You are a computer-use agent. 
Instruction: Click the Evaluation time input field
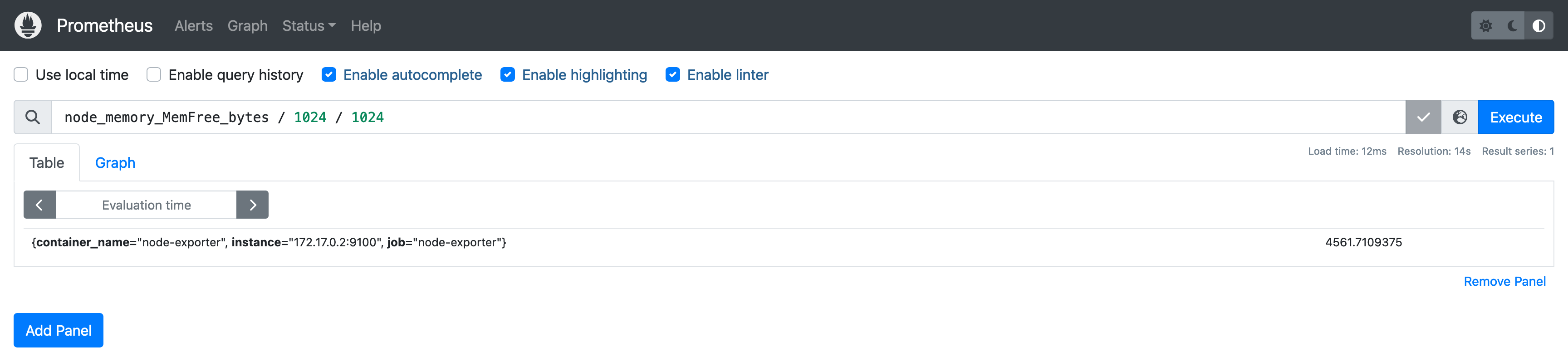[146, 205]
